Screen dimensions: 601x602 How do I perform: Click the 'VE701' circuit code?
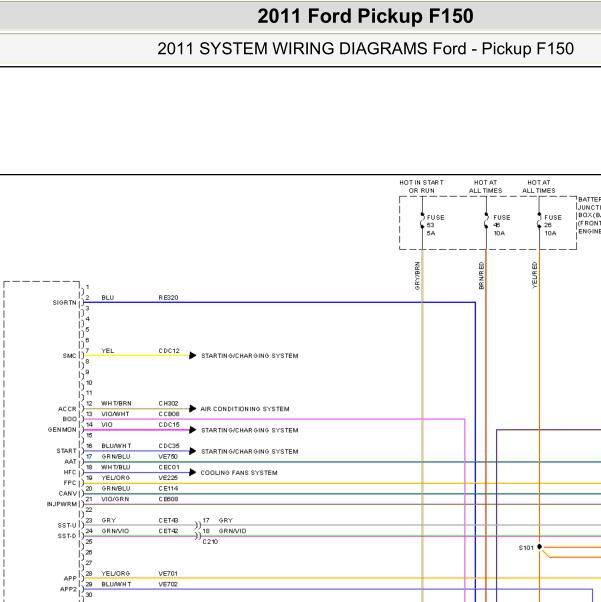pyautogui.click(x=168, y=574)
